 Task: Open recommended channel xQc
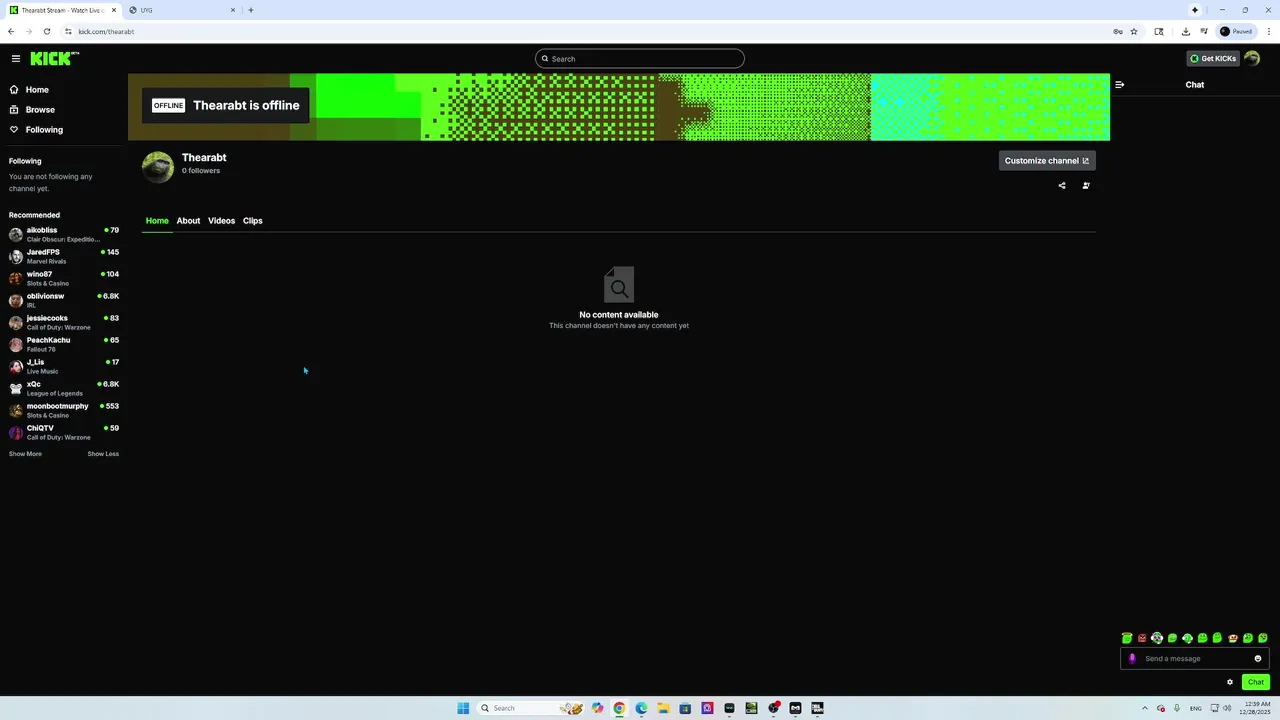pyautogui.click(x=64, y=389)
